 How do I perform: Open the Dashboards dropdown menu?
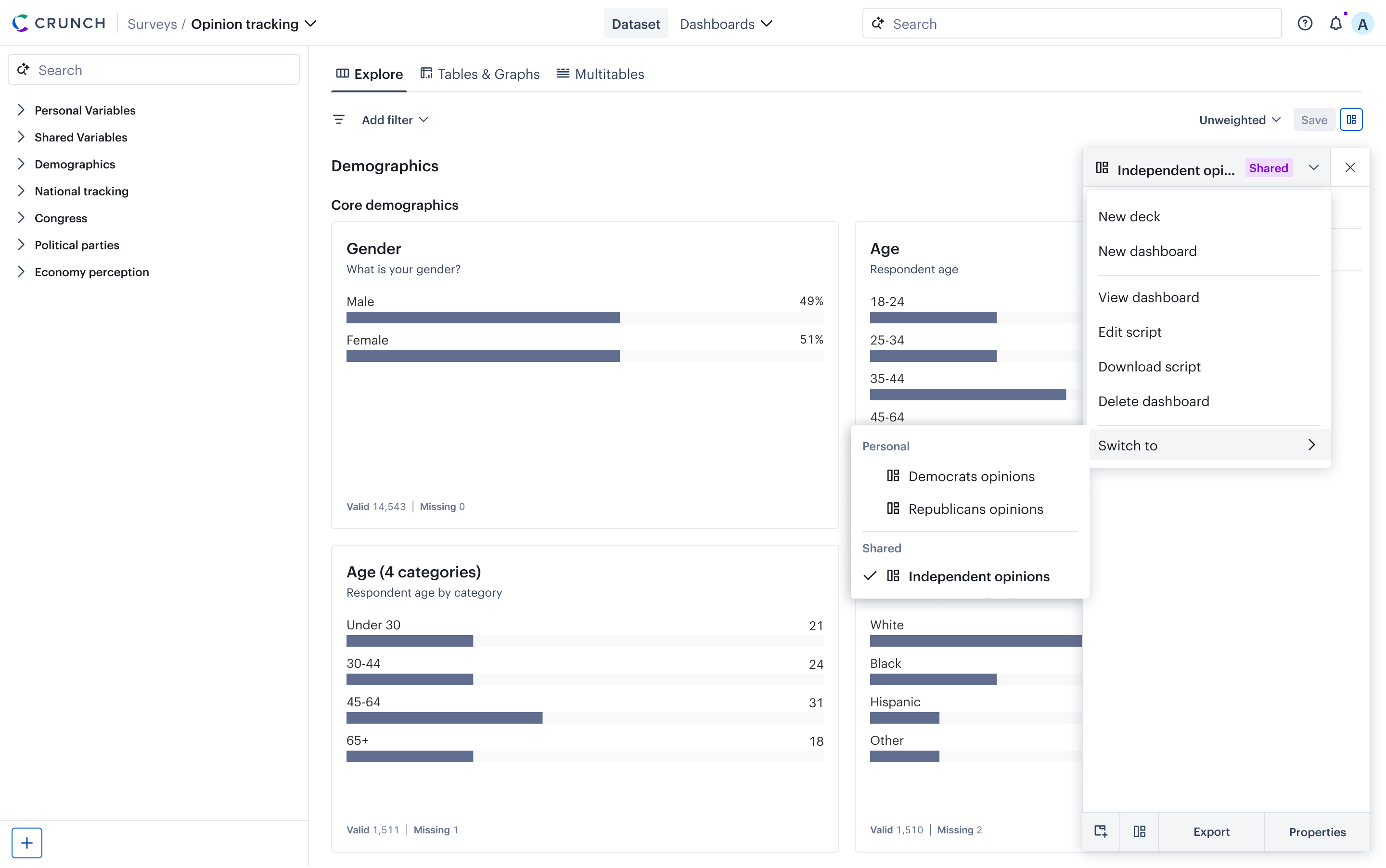pos(726,24)
